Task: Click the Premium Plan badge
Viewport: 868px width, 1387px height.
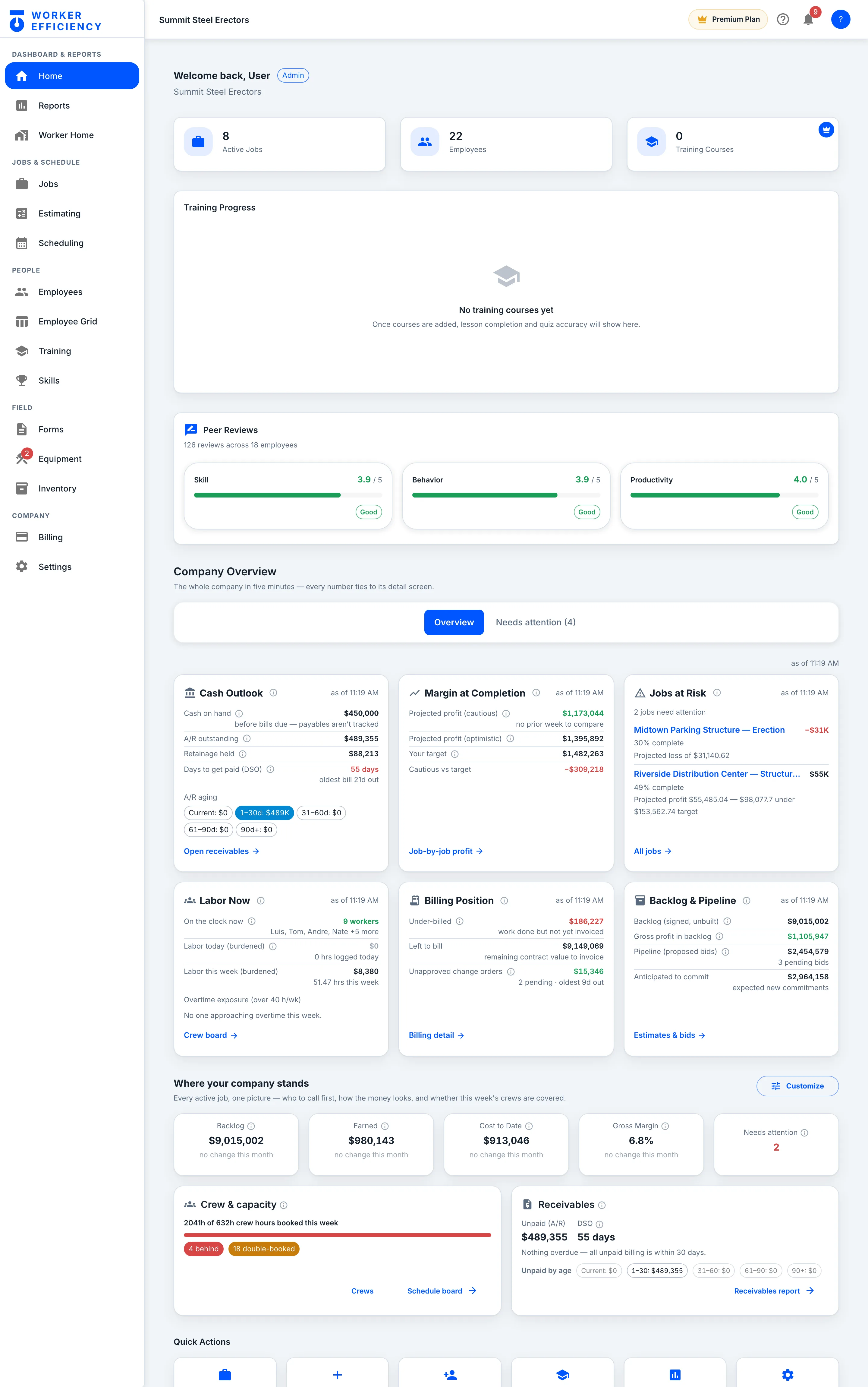Action: click(x=728, y=20)
